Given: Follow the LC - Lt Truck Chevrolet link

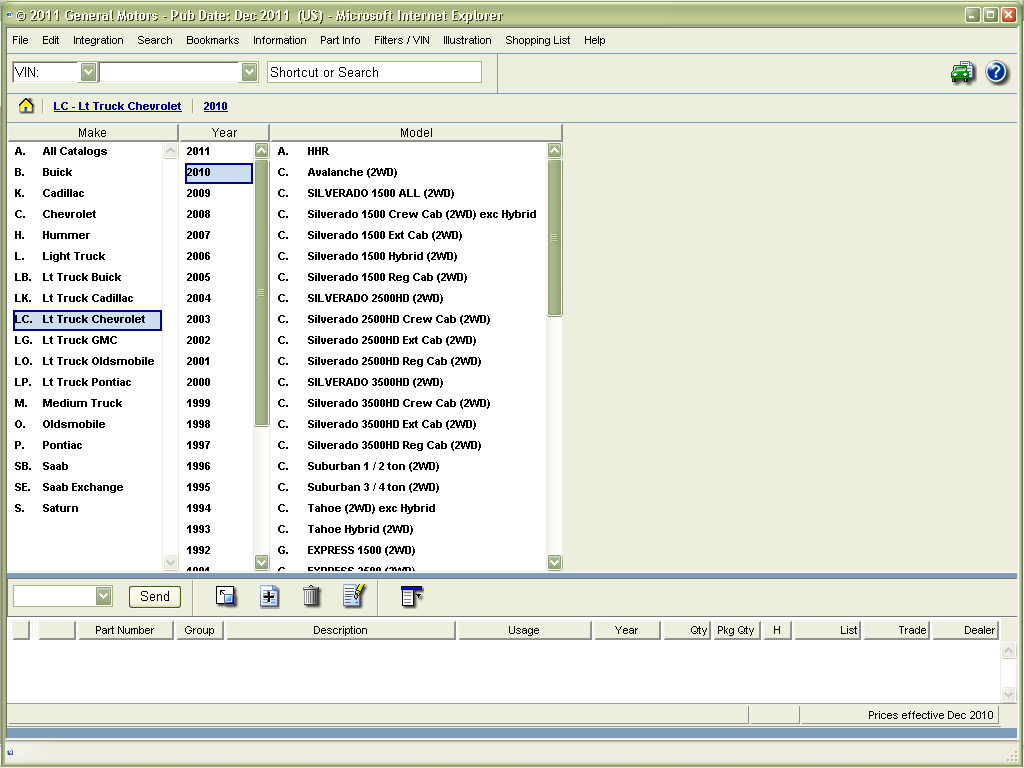Looking at the screenshot, I should click(118, 106).
